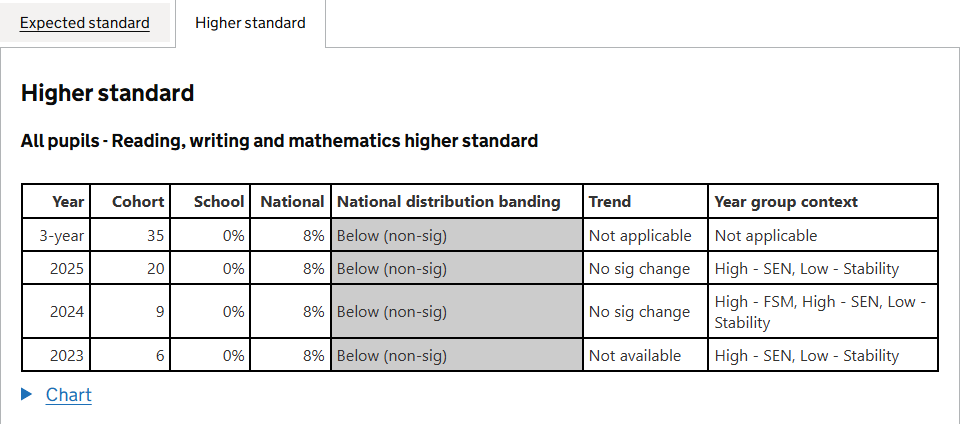Click the cohort value 35

(x=154, y=236)
